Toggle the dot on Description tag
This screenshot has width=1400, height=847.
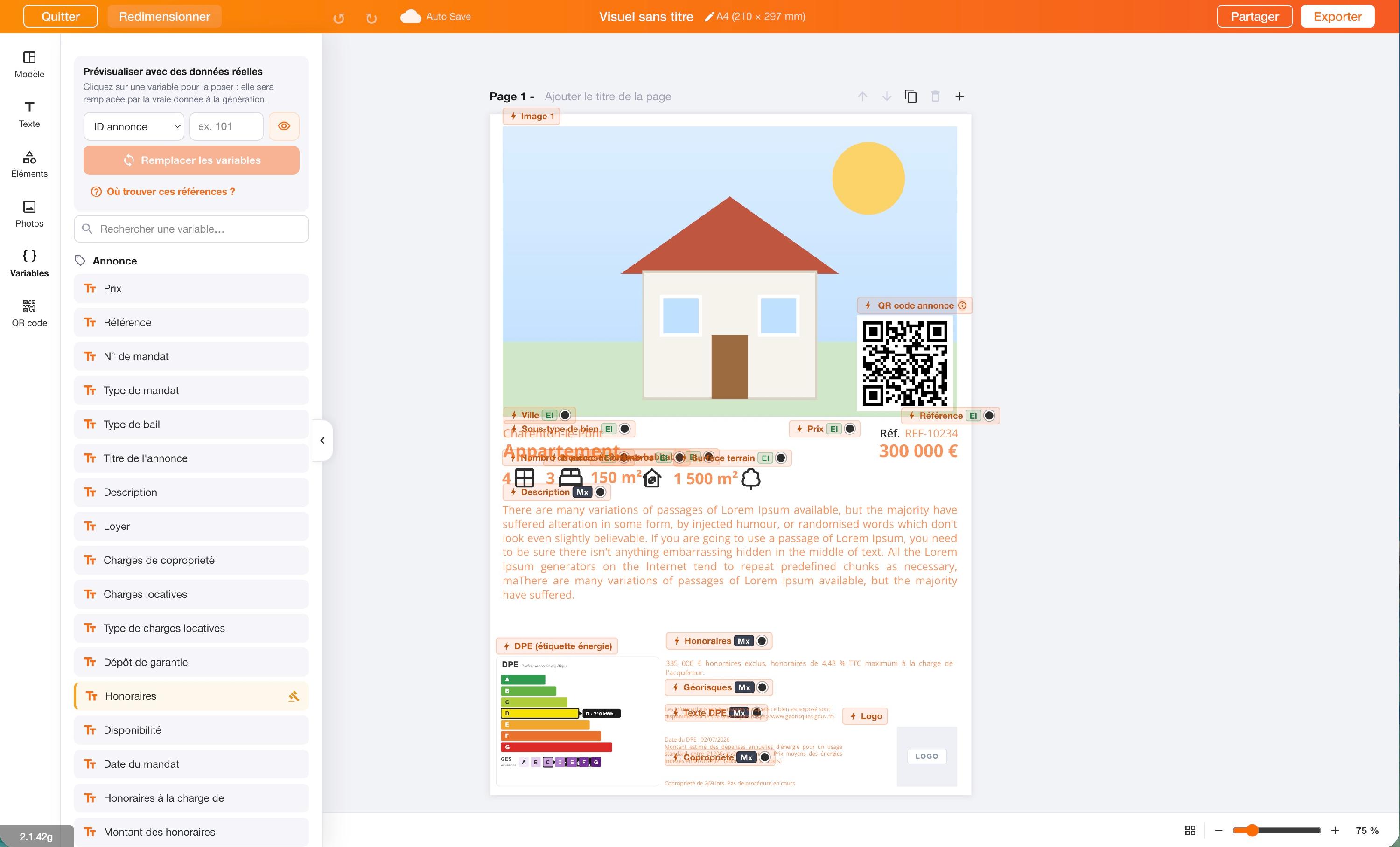pos(600,492)
